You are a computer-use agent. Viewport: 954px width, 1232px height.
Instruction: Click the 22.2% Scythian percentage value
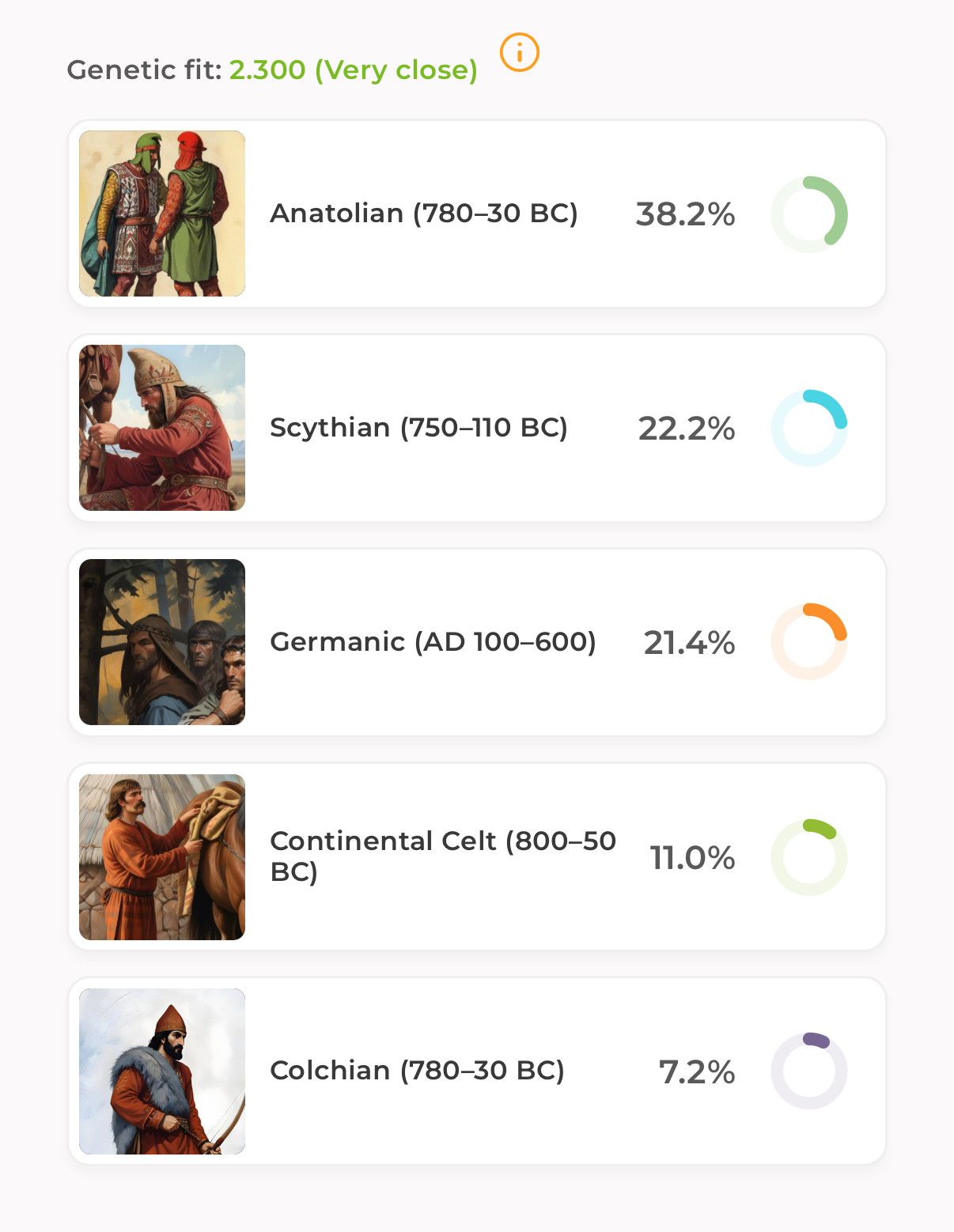(x=687, y=429)
